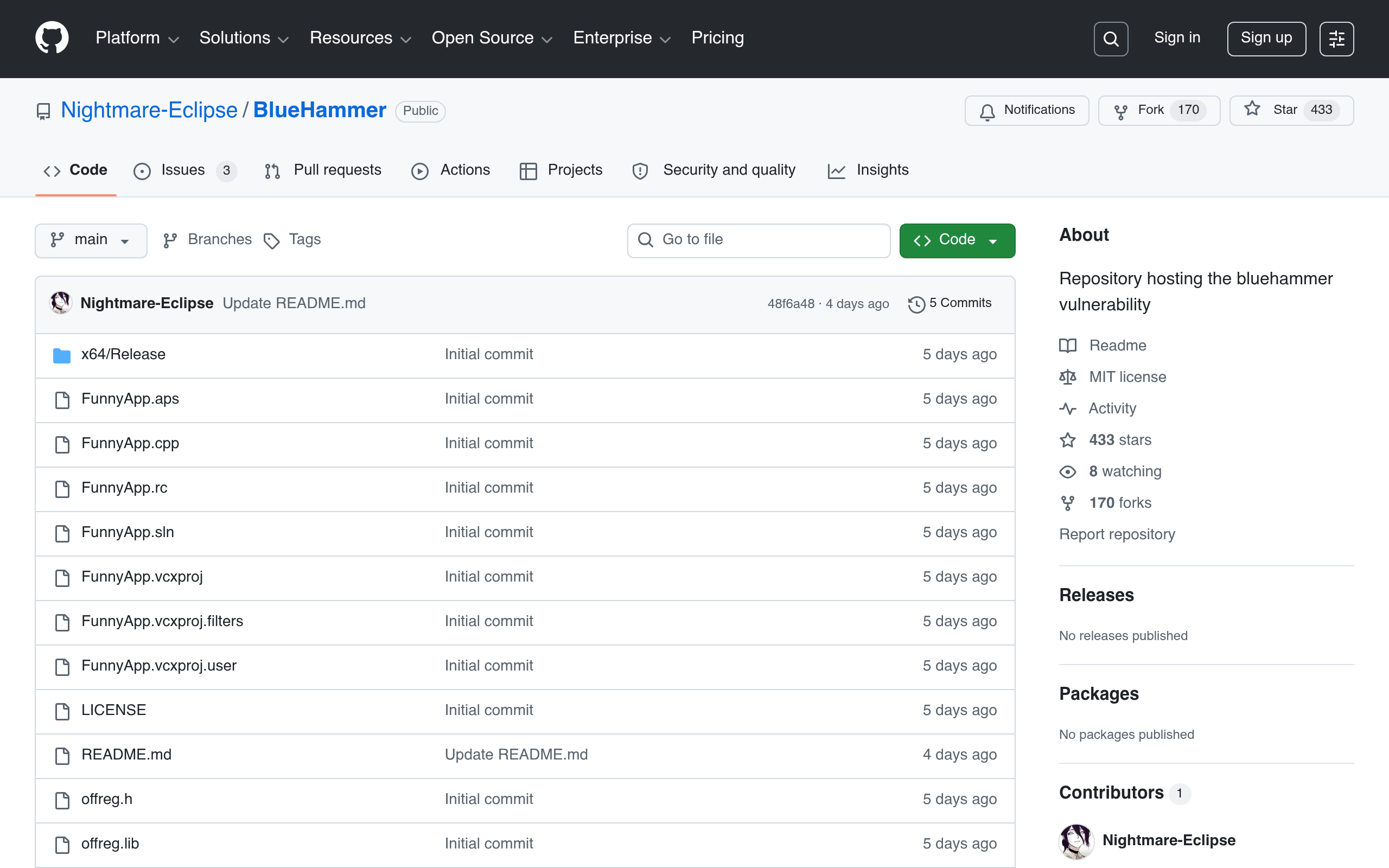Click the repository icon before Nightmare-Eclipse
The height and width of the screenshot is (868, 1389).
point(43,111)
